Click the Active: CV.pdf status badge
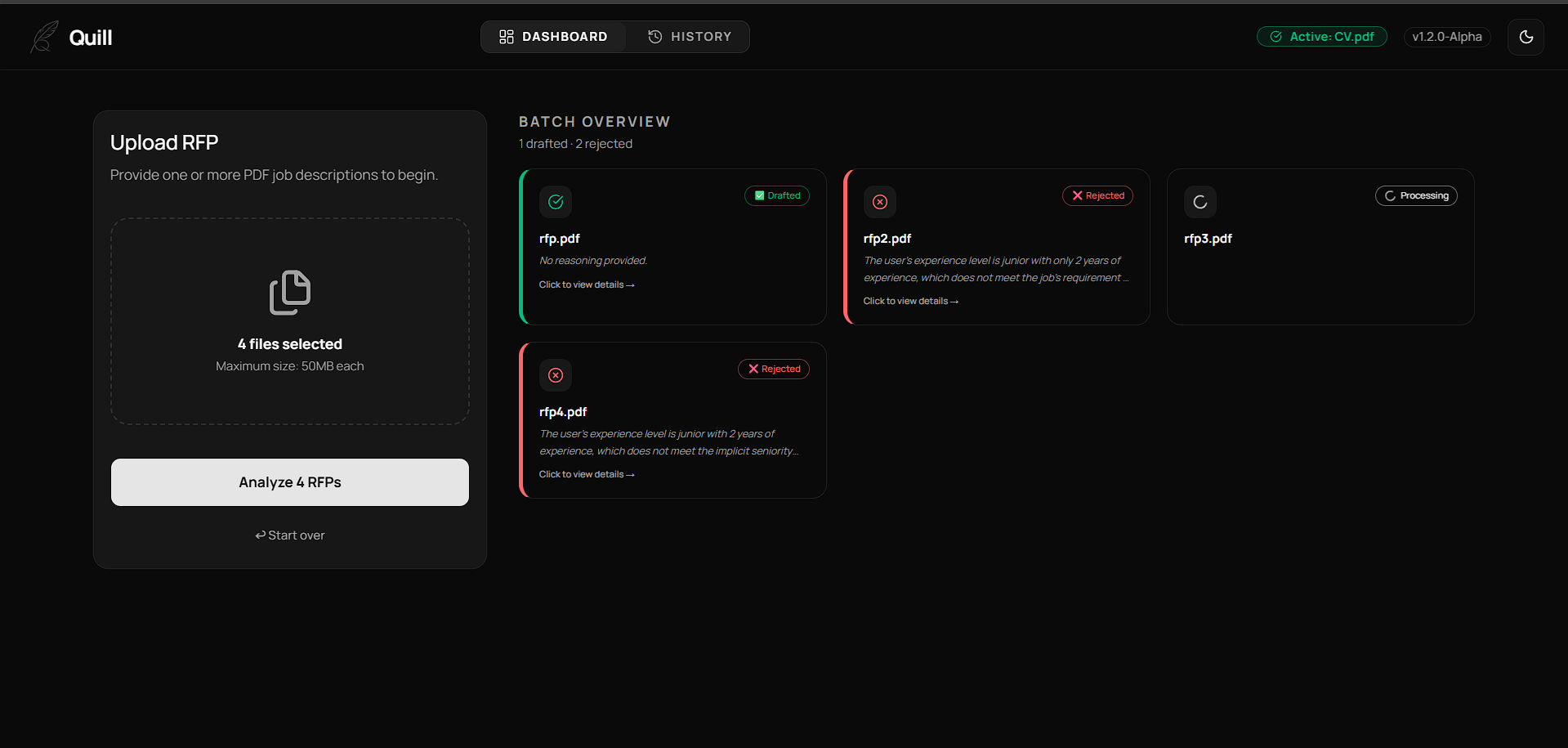Image resolution: width=1568 pixels, height=748 pixels. pos(1321,37)
